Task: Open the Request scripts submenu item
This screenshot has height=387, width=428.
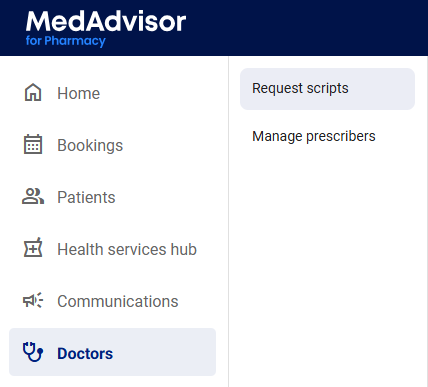Action: click(327, 89)
